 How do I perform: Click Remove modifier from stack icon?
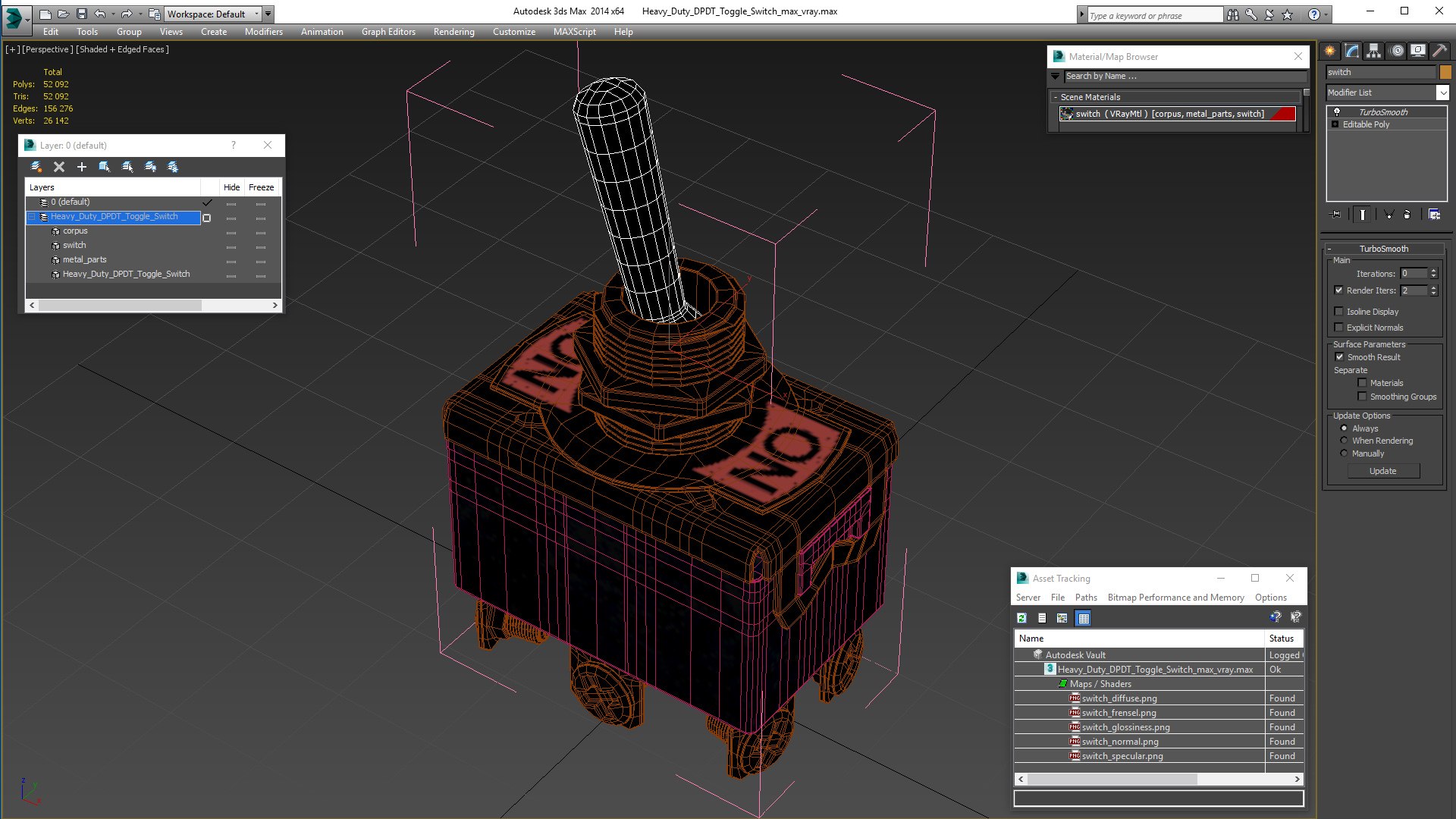[x=1407, y=215]
